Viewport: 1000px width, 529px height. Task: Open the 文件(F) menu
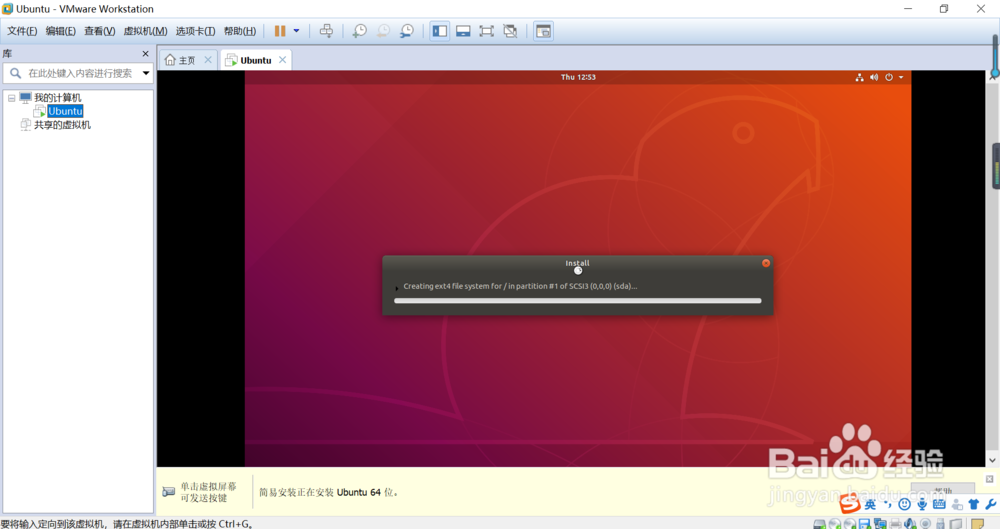pyautogui.click(x=22, y=31)
